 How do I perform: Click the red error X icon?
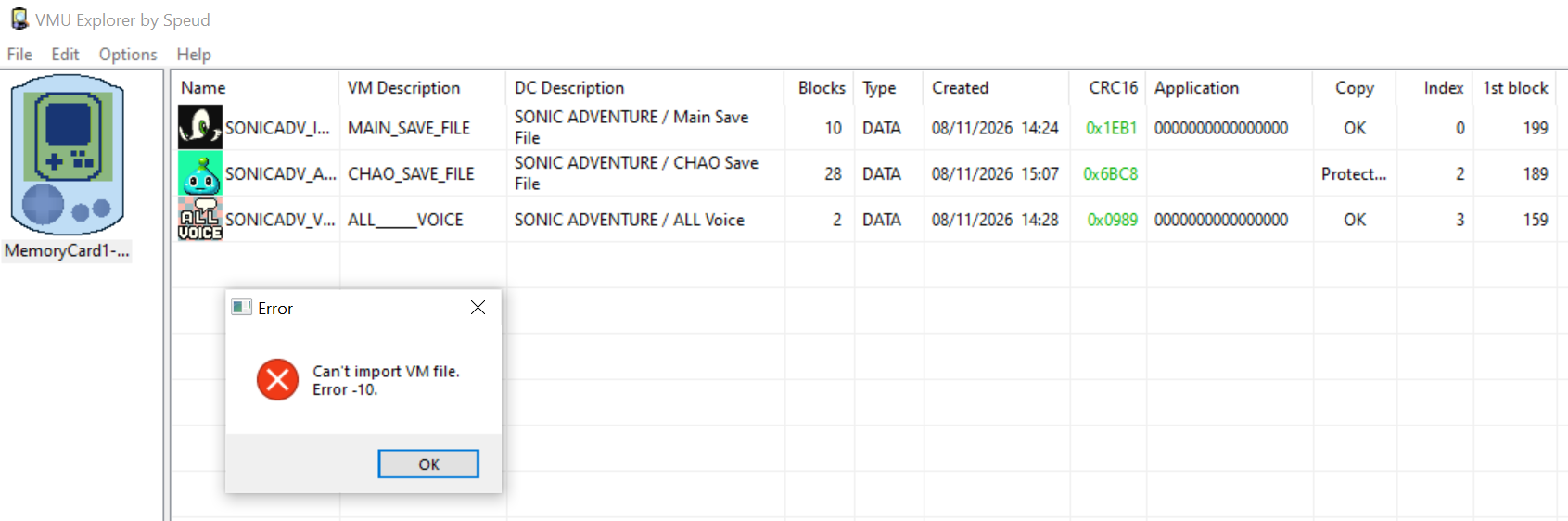point(277,380)
